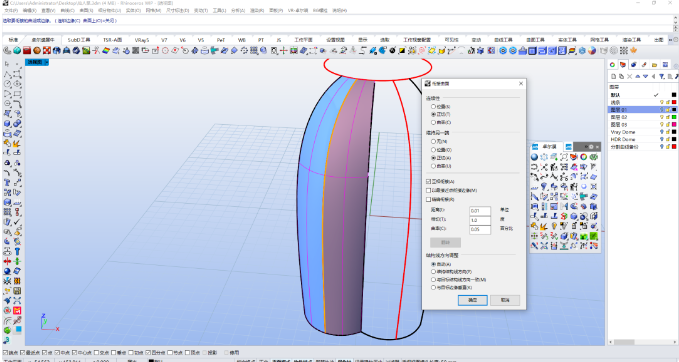The height and width of the screenshot is (362, 679).
Task: Click the 距离 value input field
Action: [480, 211]
